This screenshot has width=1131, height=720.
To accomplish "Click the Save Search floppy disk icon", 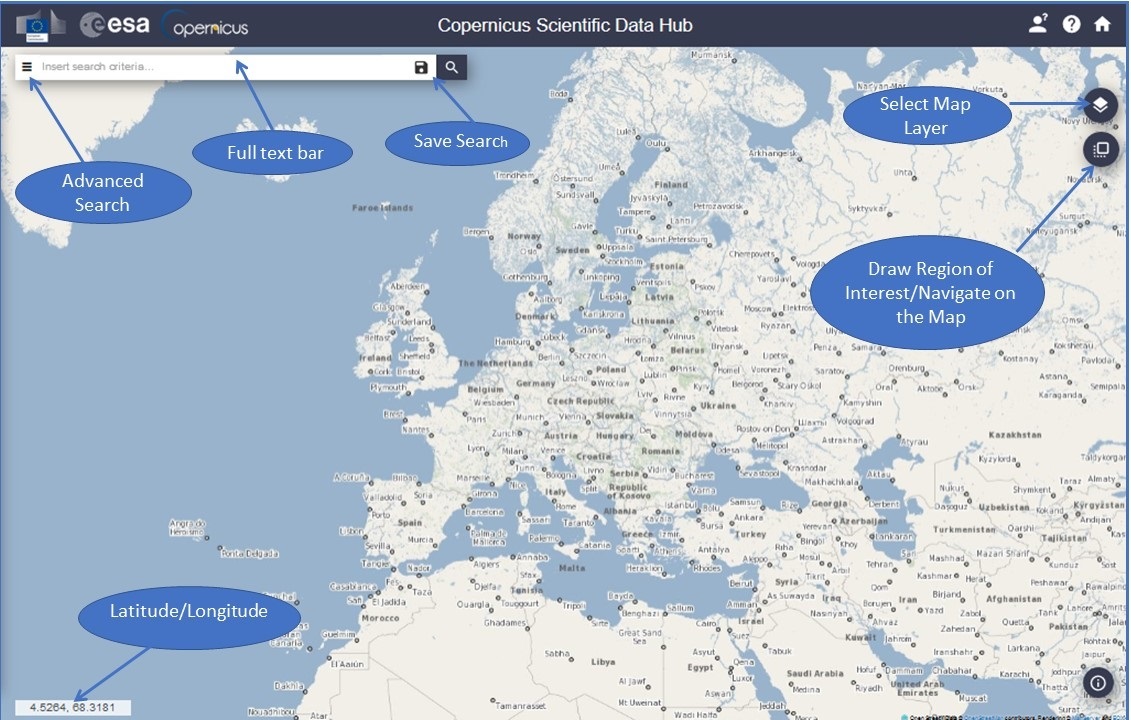I will (x=421, y=67).
